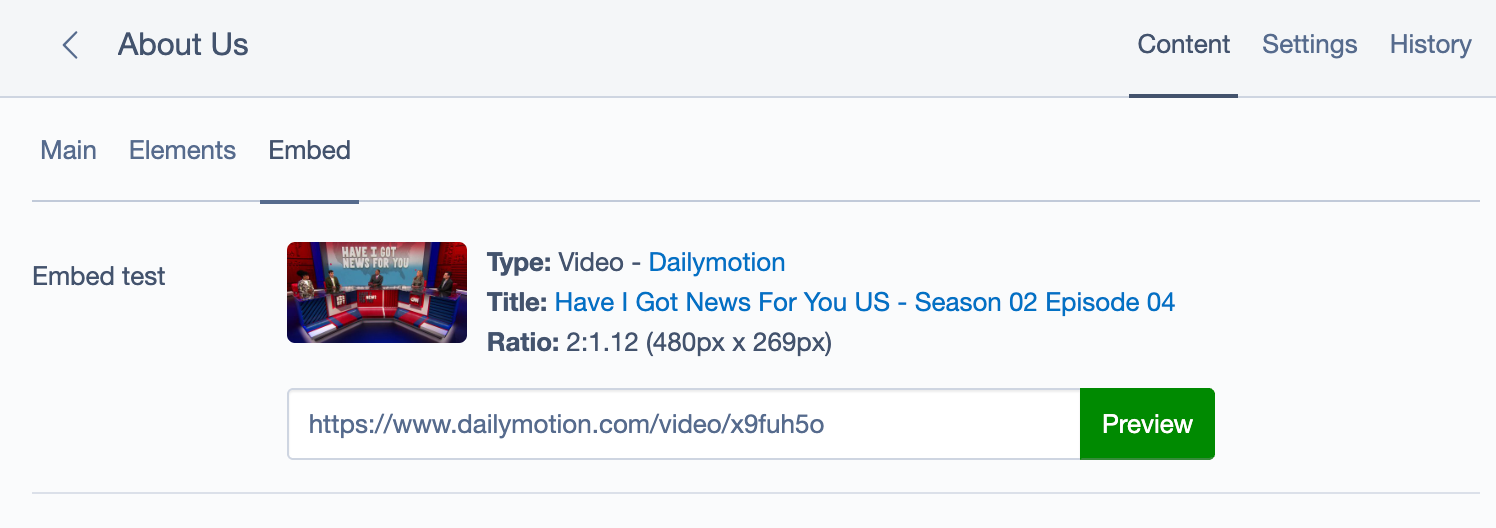The image size is (1496, 528).
Task: Select the Embed sub-tab
Action: (309, 151)
